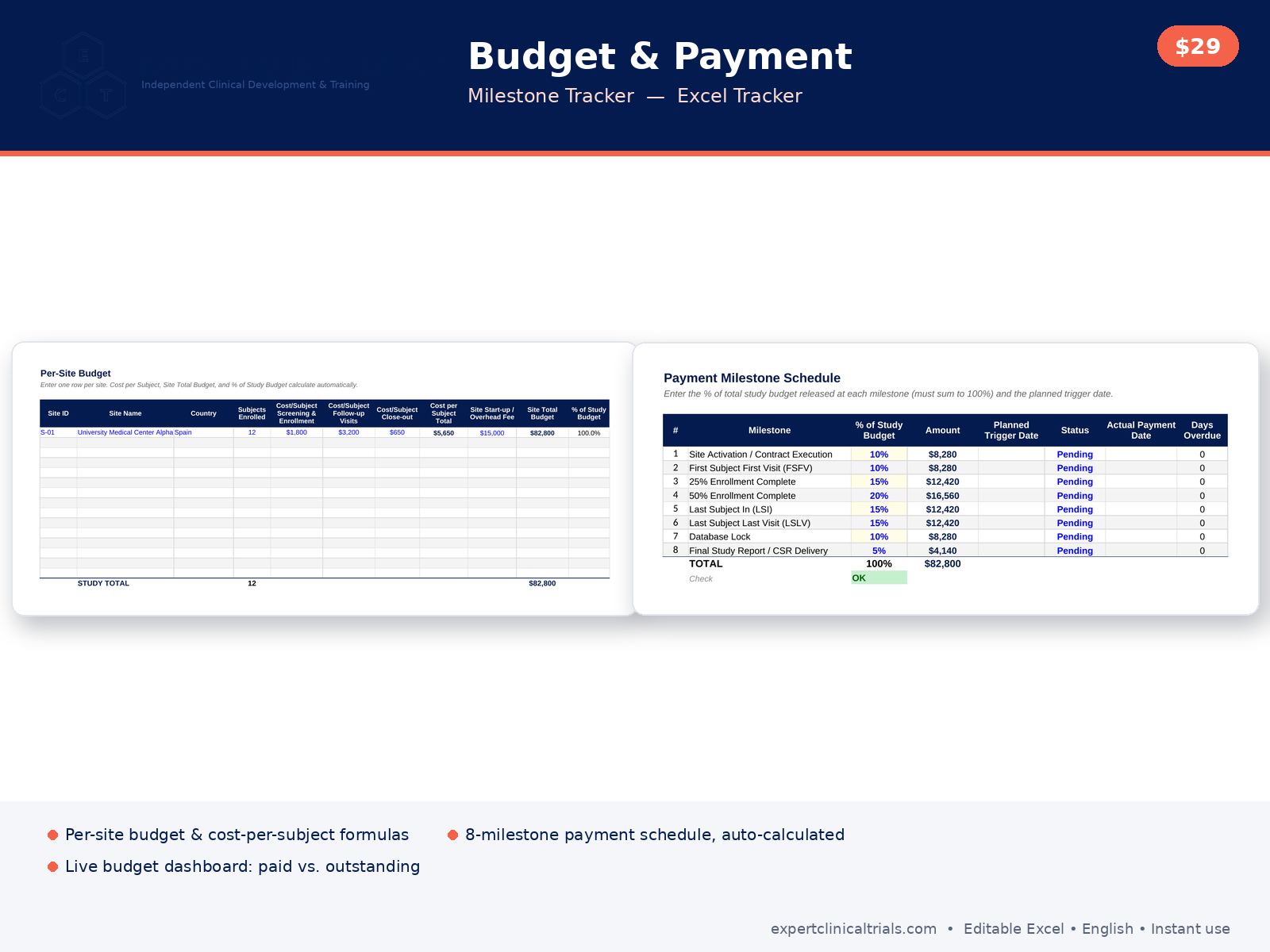Click Live budget dashboard: paid vs. outstanding
The height and width of the screenshot is (952, 1270).
point(242,866)
